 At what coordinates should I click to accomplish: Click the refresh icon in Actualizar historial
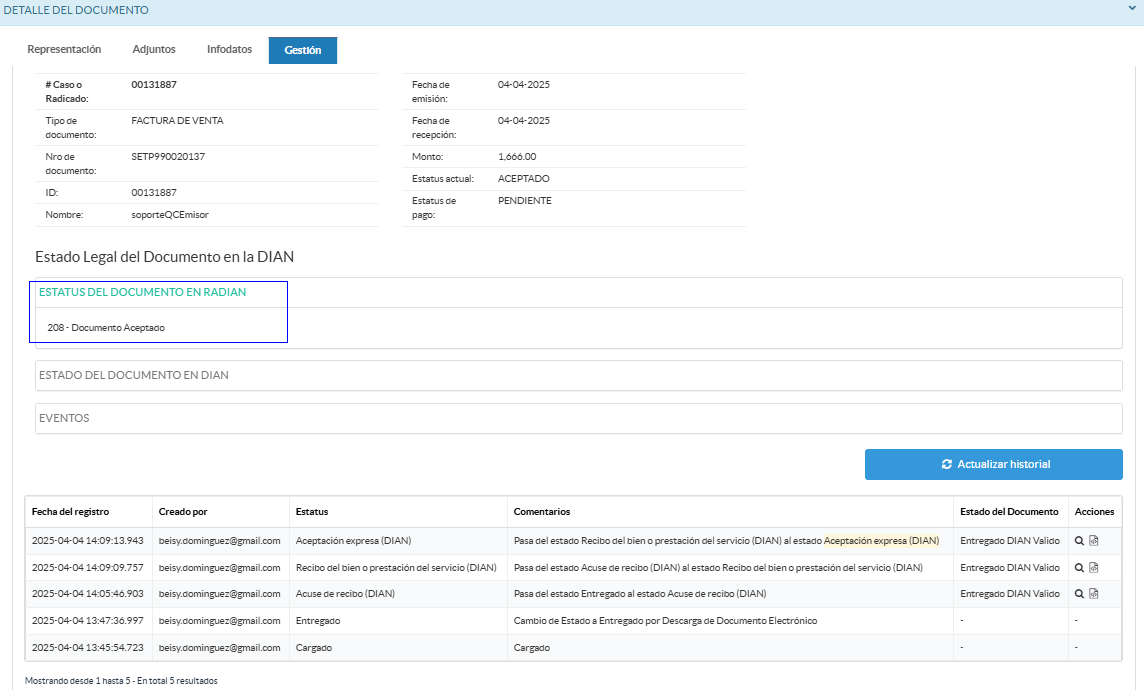point(946,464)
